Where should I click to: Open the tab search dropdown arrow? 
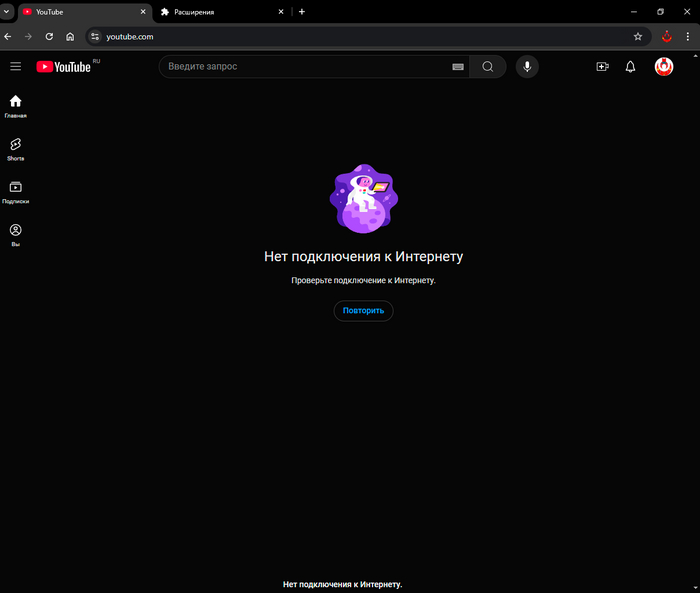7,12
